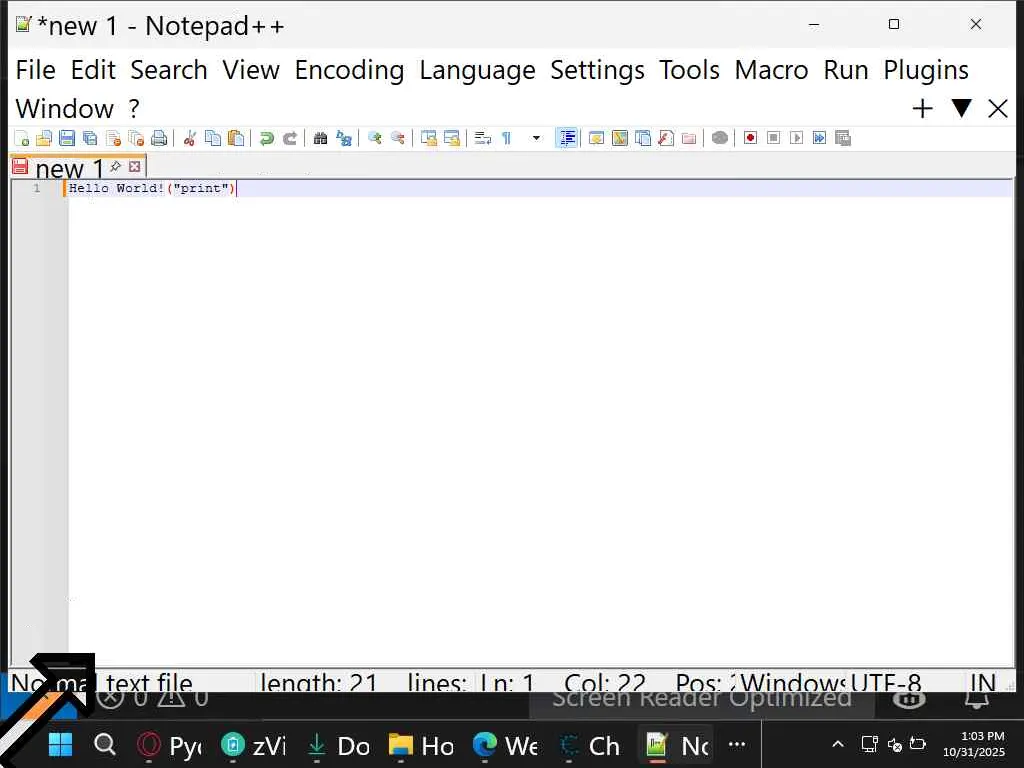1024x768 pixels.
Task: Click the Print toolbar icon
Action: [159, 138]
